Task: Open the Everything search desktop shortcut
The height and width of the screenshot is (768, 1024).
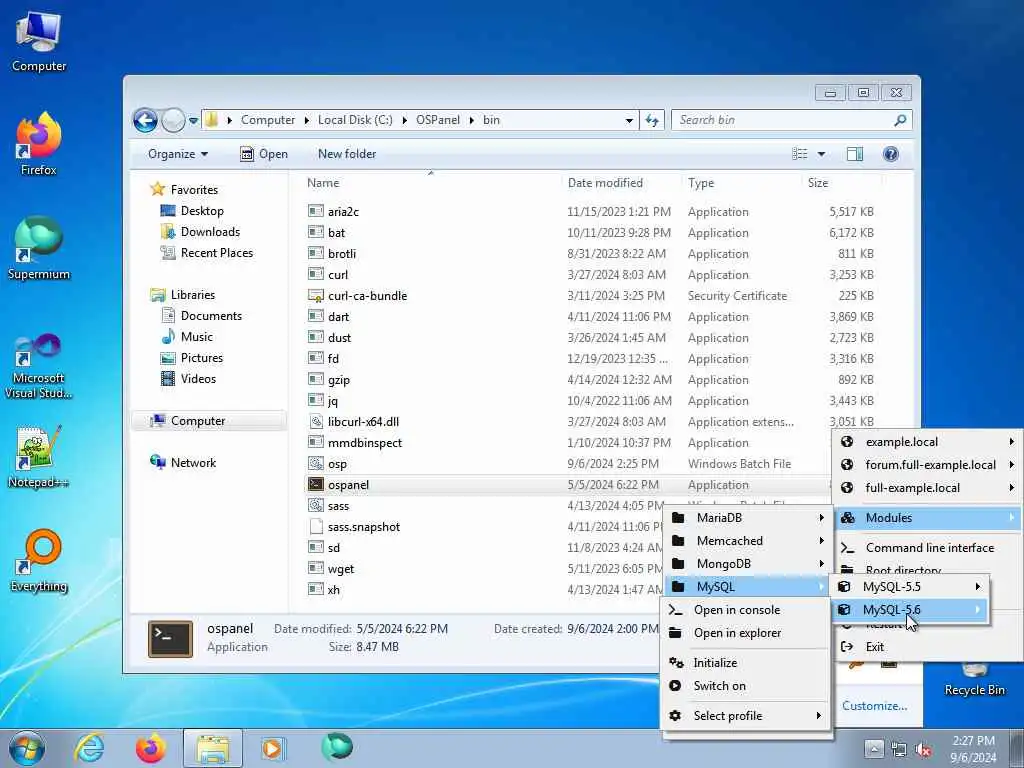Action: tap(39, 560)
